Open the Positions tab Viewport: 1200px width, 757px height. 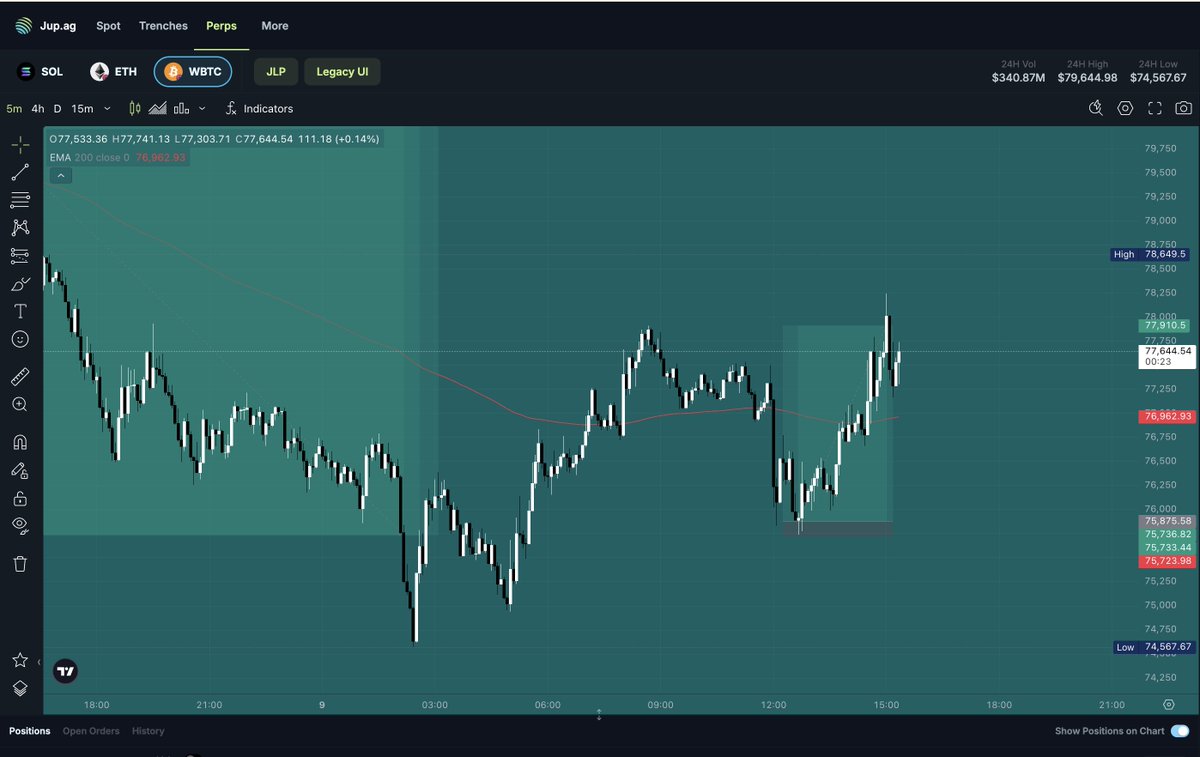tap(30, 731)
